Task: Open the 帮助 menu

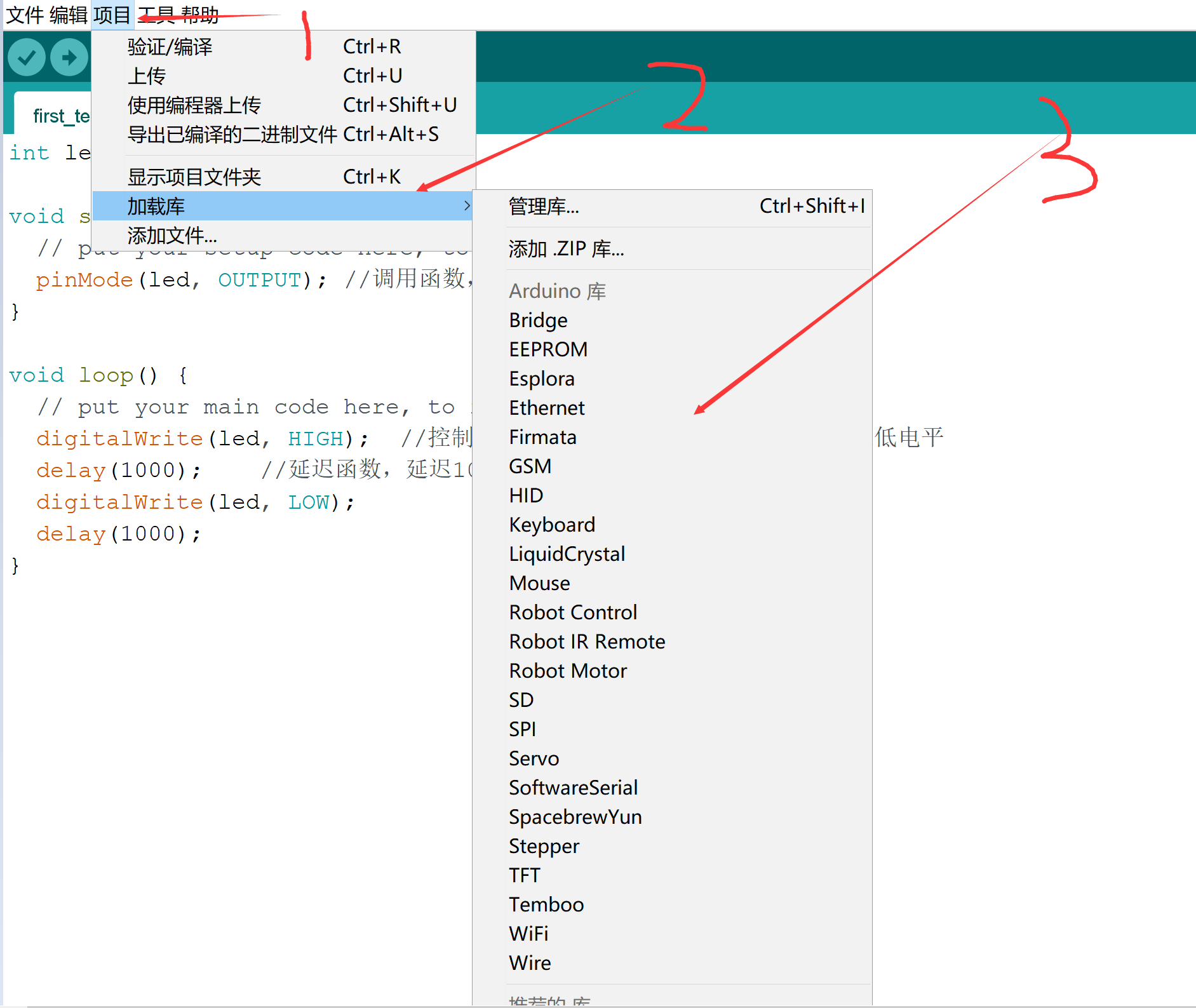Action: [201, 15]
